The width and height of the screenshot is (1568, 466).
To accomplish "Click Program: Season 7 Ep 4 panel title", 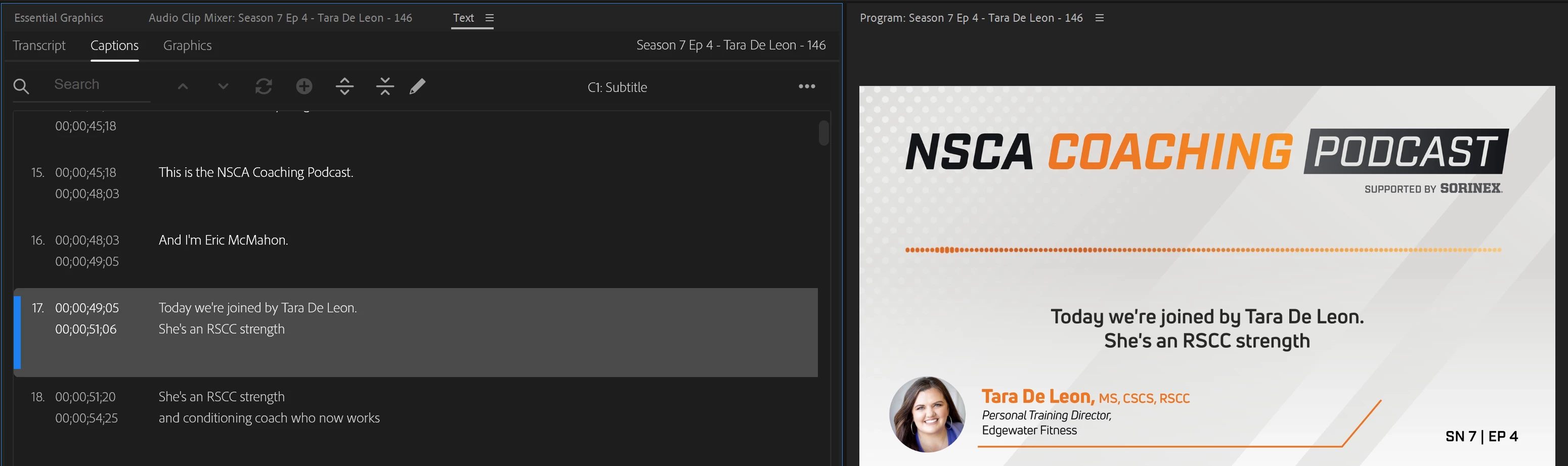I will (971, 18).
